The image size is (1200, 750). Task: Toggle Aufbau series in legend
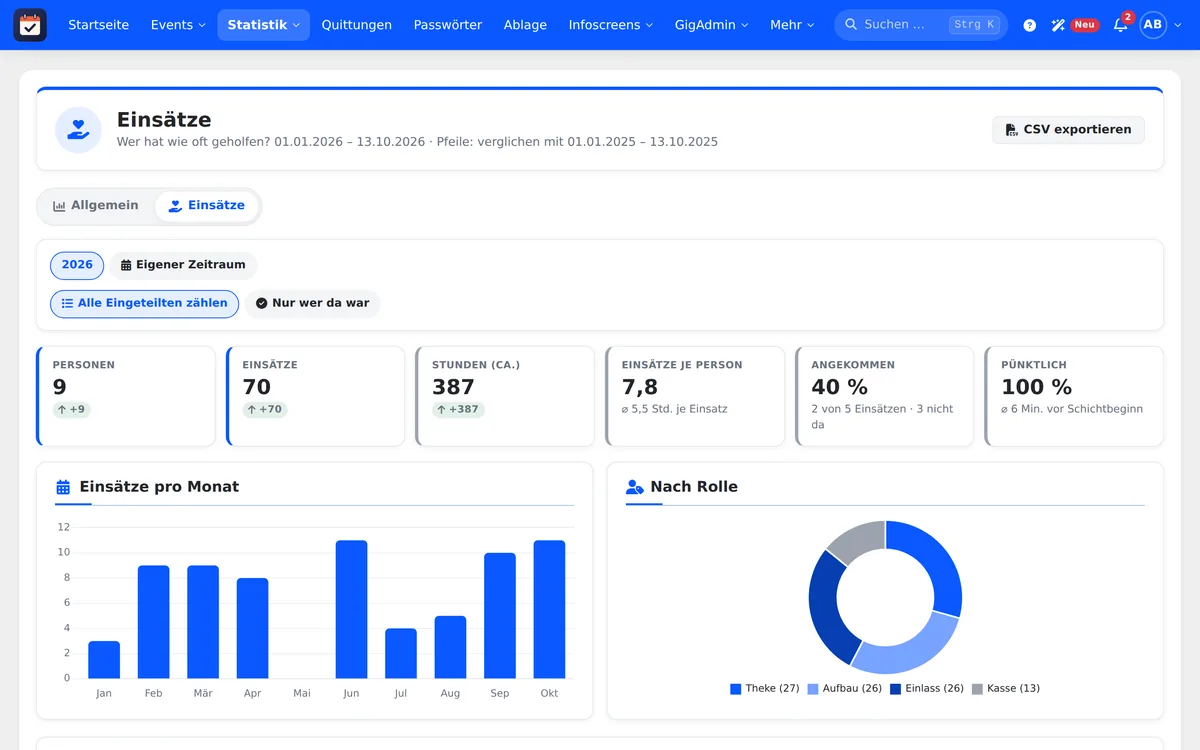tap(844, 689)
